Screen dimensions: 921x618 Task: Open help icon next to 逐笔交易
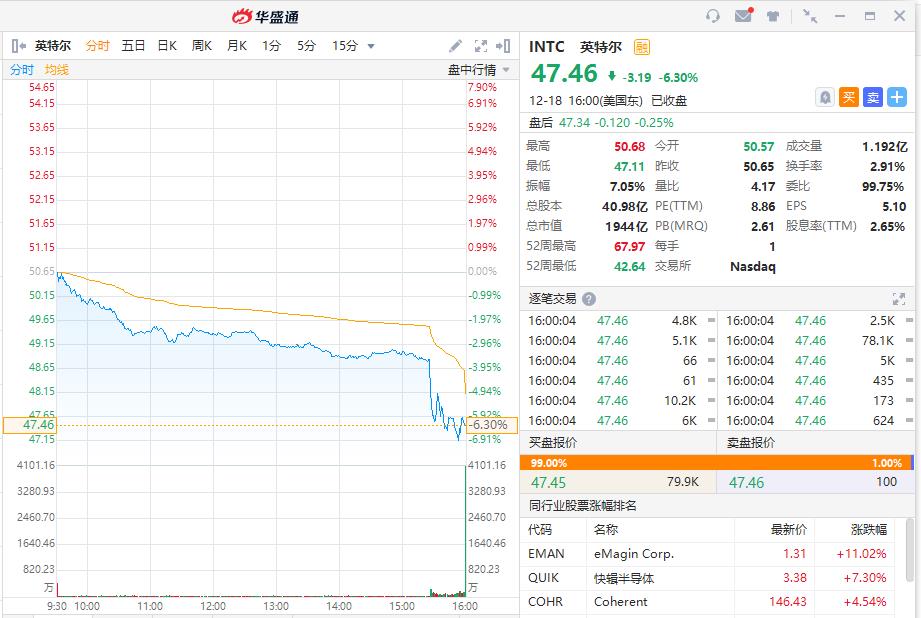(589, 299)
